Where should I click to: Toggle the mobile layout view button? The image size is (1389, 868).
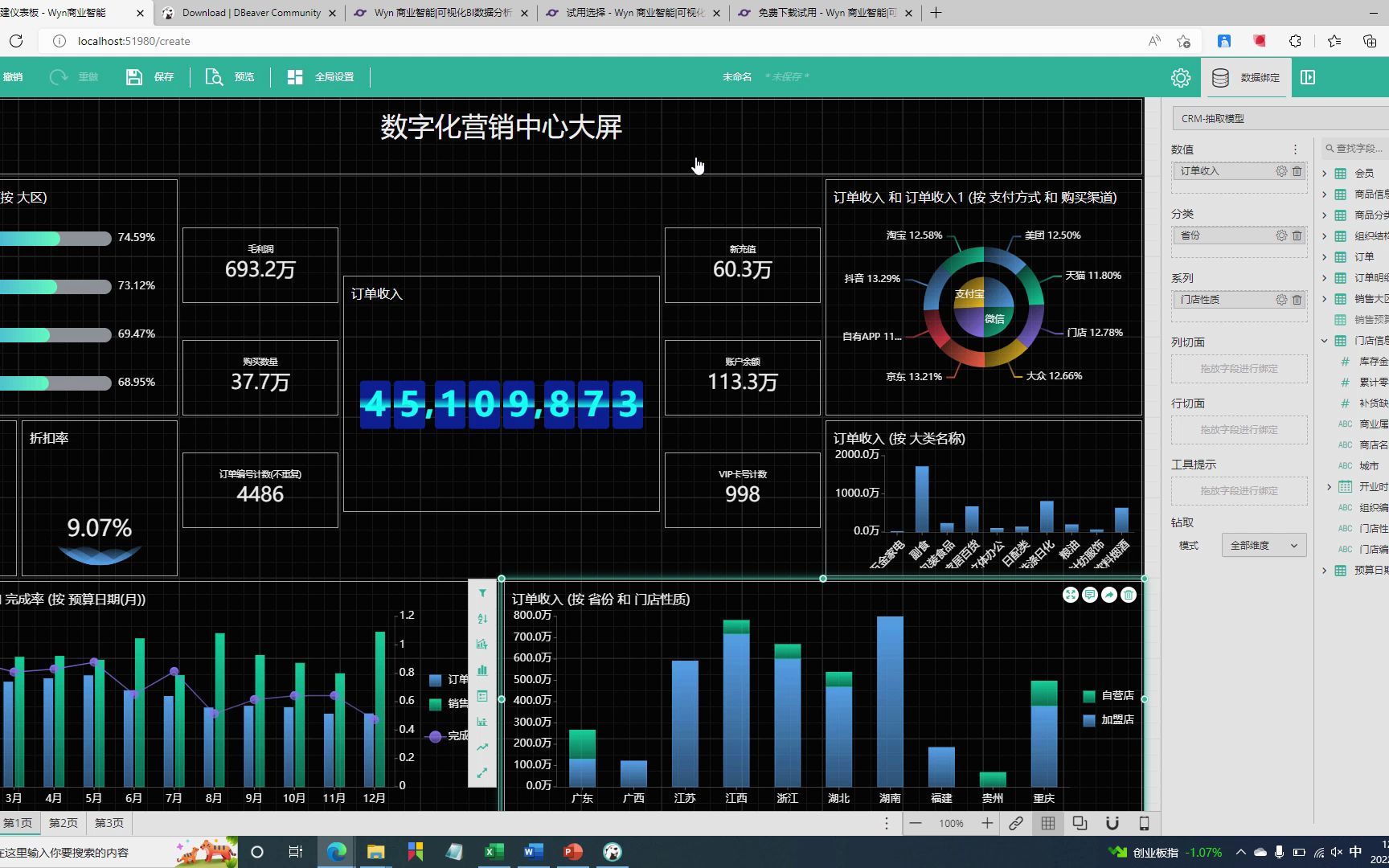1144,823
